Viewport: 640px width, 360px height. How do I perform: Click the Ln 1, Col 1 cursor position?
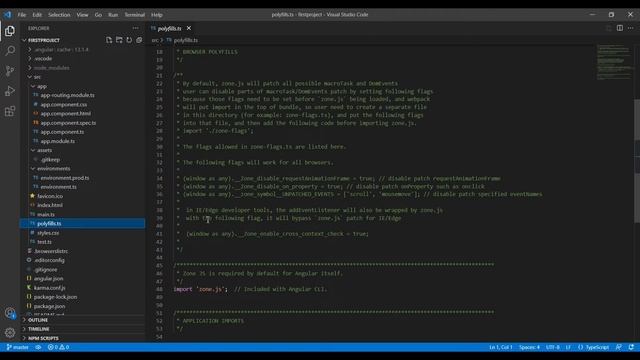[x=501, y=347]
